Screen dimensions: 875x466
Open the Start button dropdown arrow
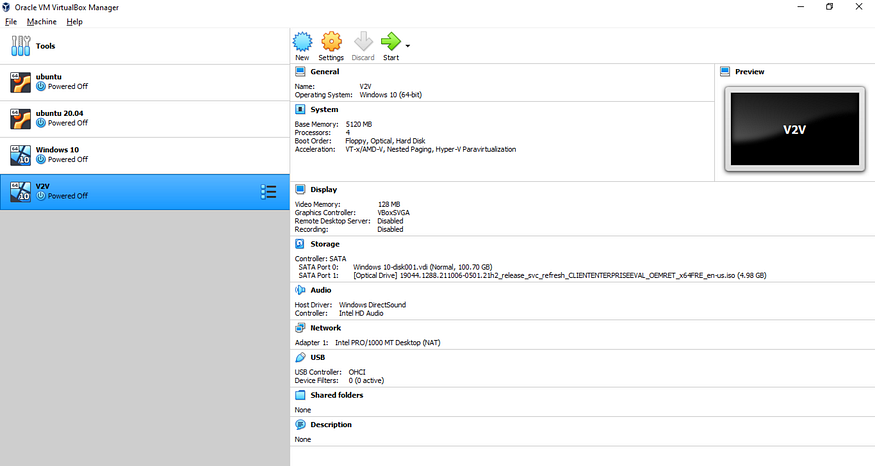[x=408, y=46]
